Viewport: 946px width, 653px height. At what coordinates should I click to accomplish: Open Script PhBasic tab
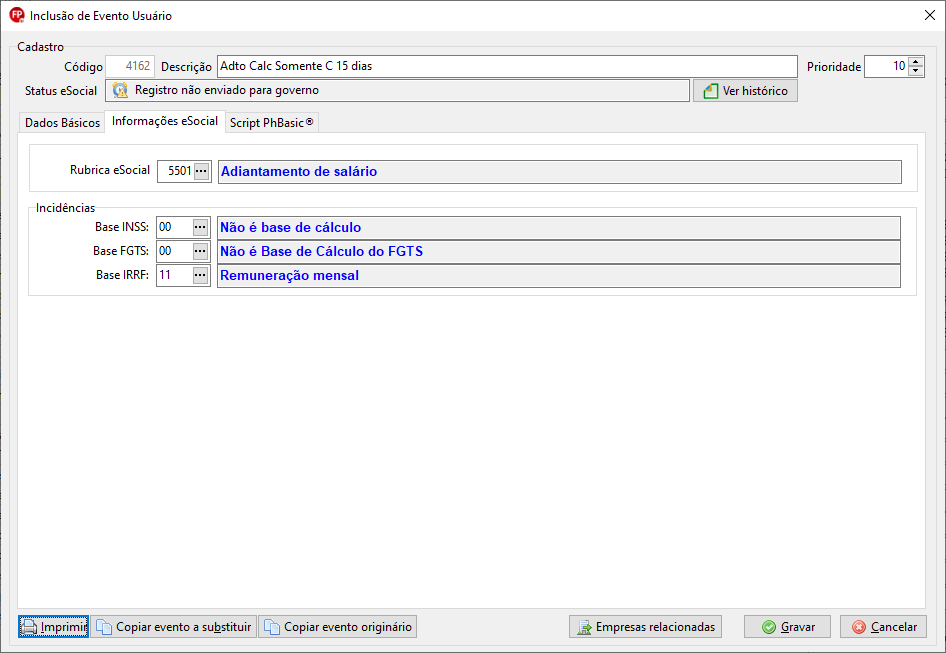[271, 123]
